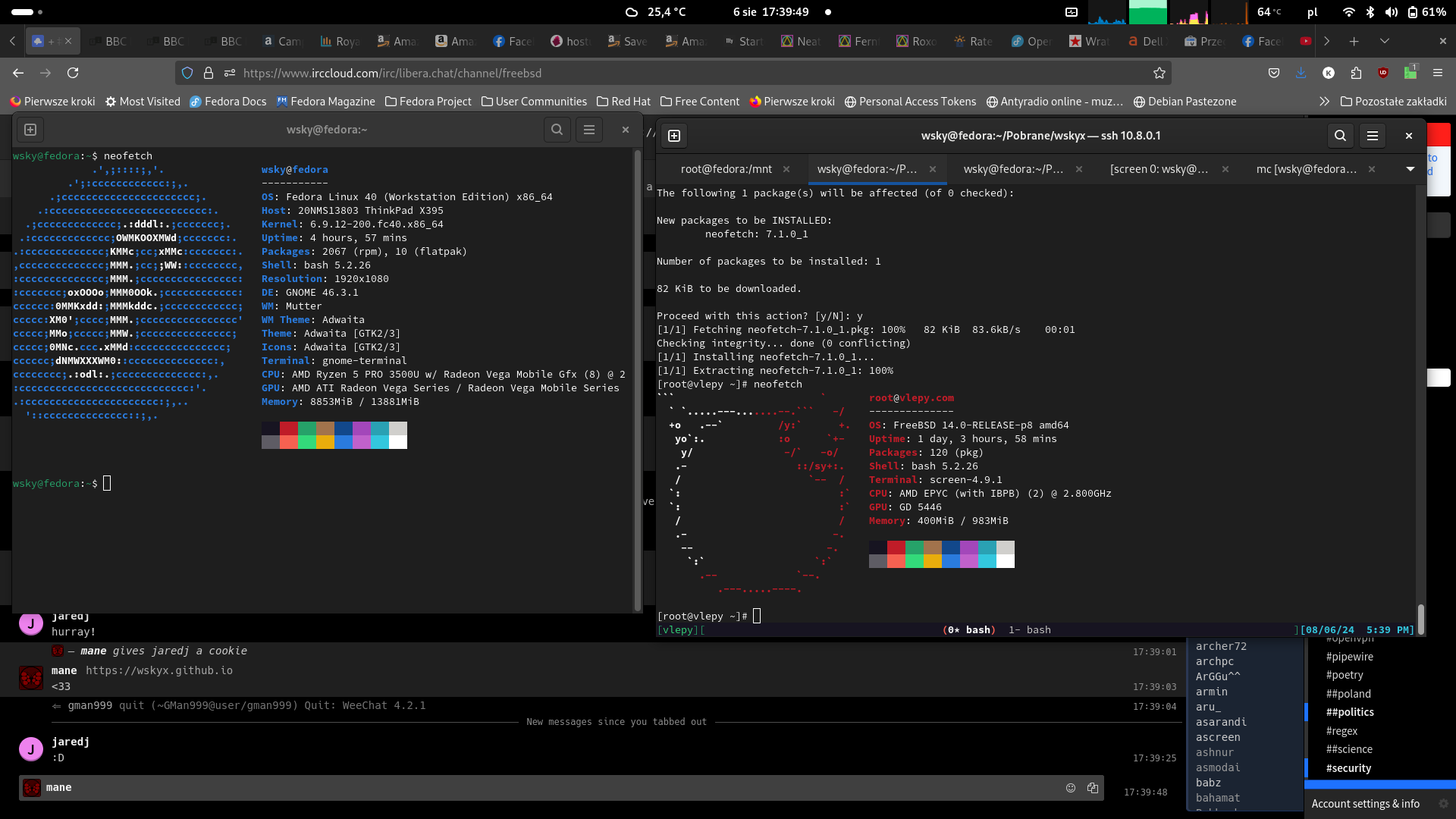Open settings gear beside Account settings
This screenshot has height=819, width=1456.
pyautogui.click(x=1443, y=804)
